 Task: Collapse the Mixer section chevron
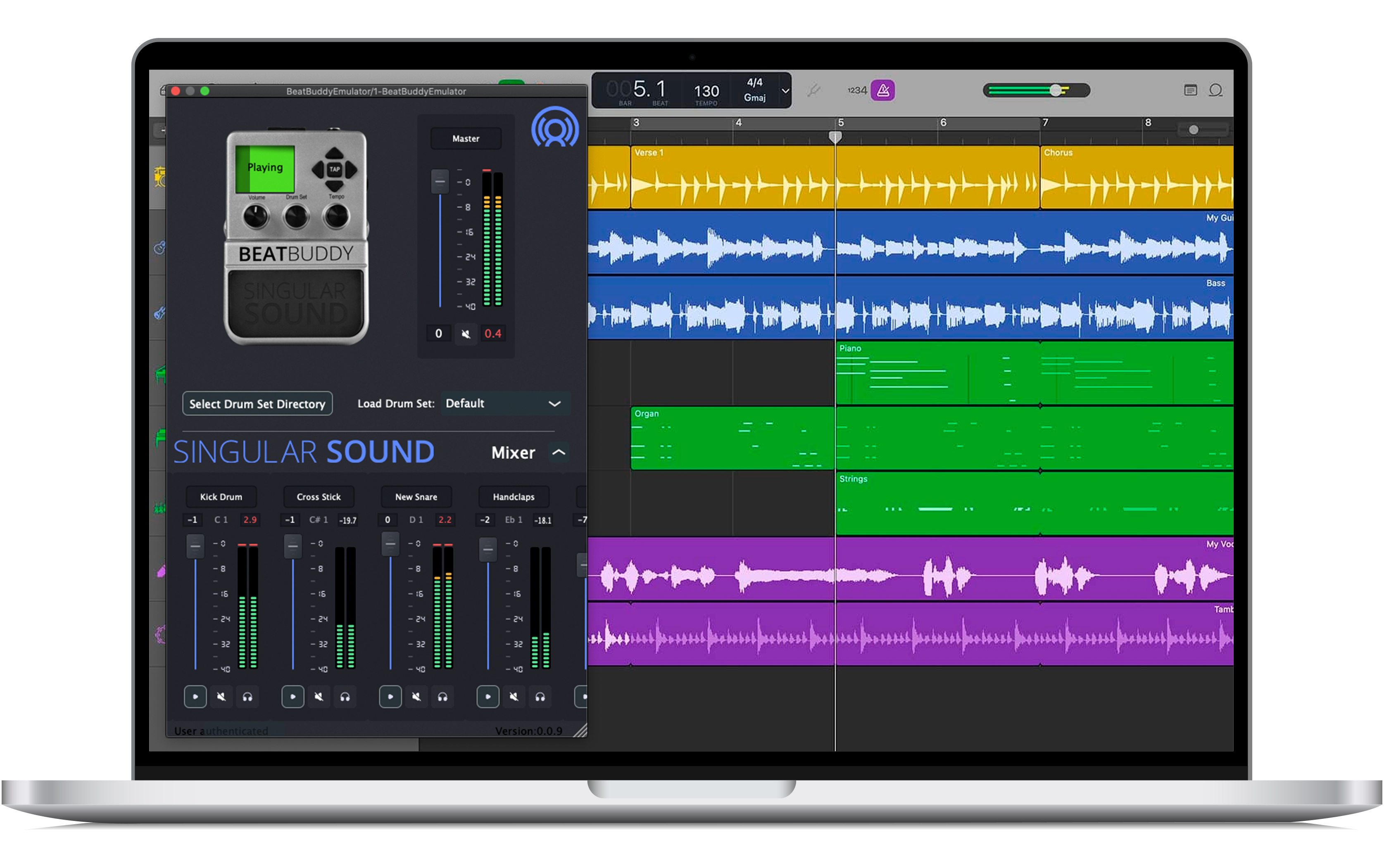click(x=558, y=452)
